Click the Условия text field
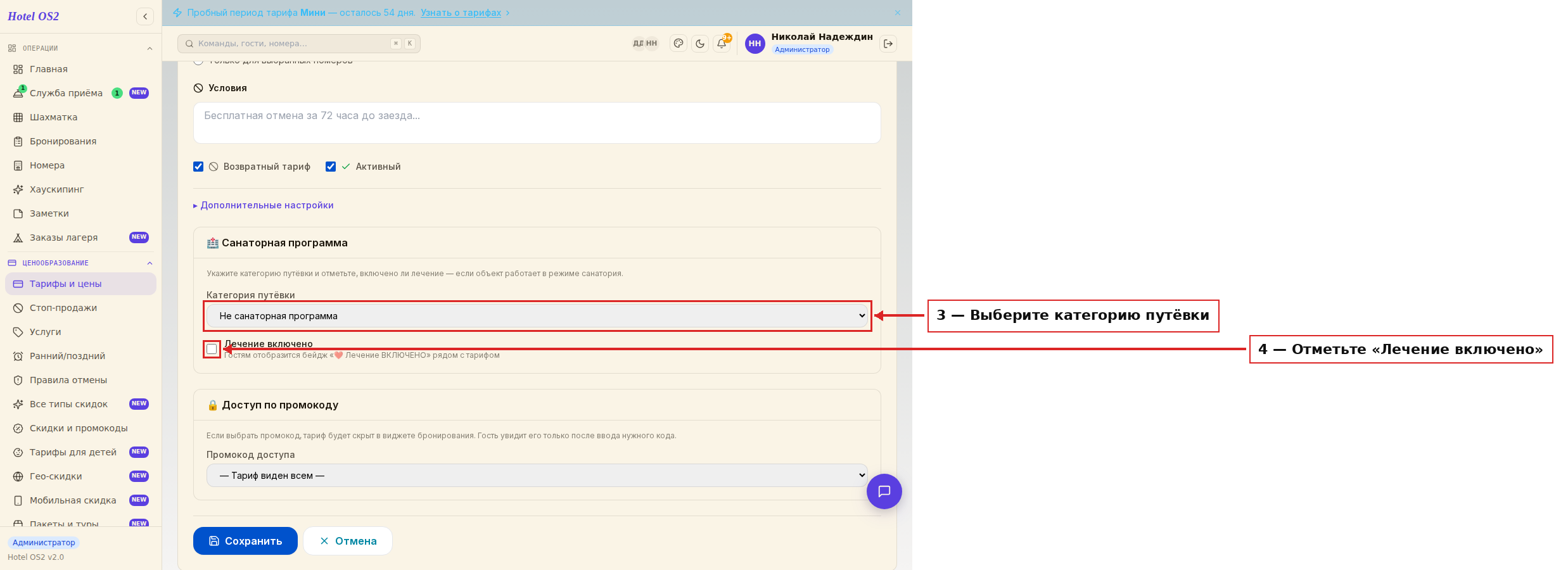The height and width of the screenshot is (570, 1568). pos(537,123)
